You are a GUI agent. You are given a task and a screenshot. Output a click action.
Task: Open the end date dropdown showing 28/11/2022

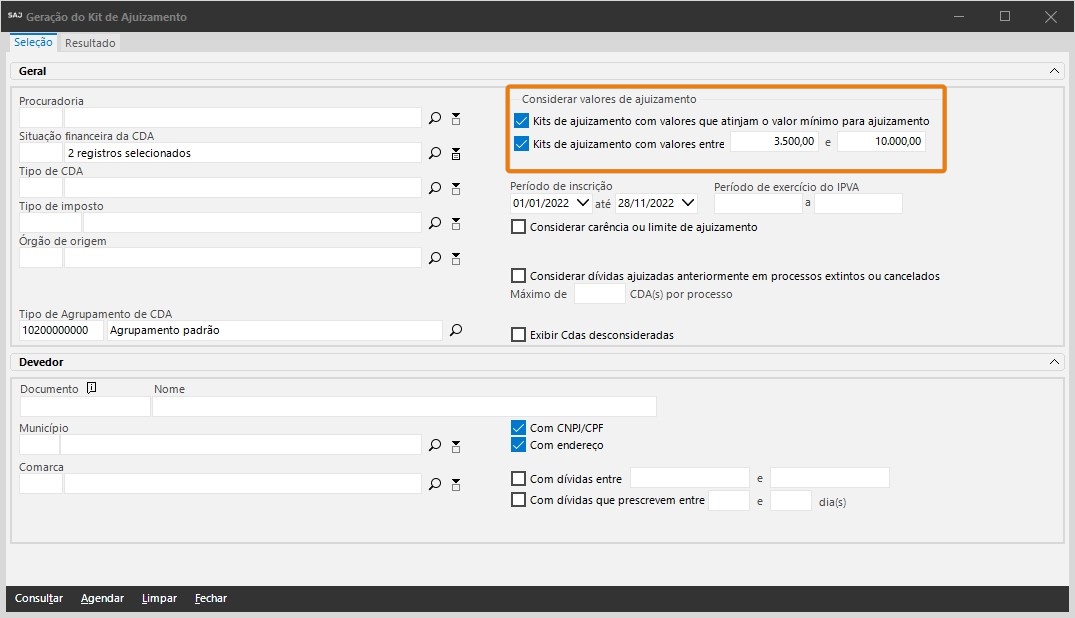[687, 203]
